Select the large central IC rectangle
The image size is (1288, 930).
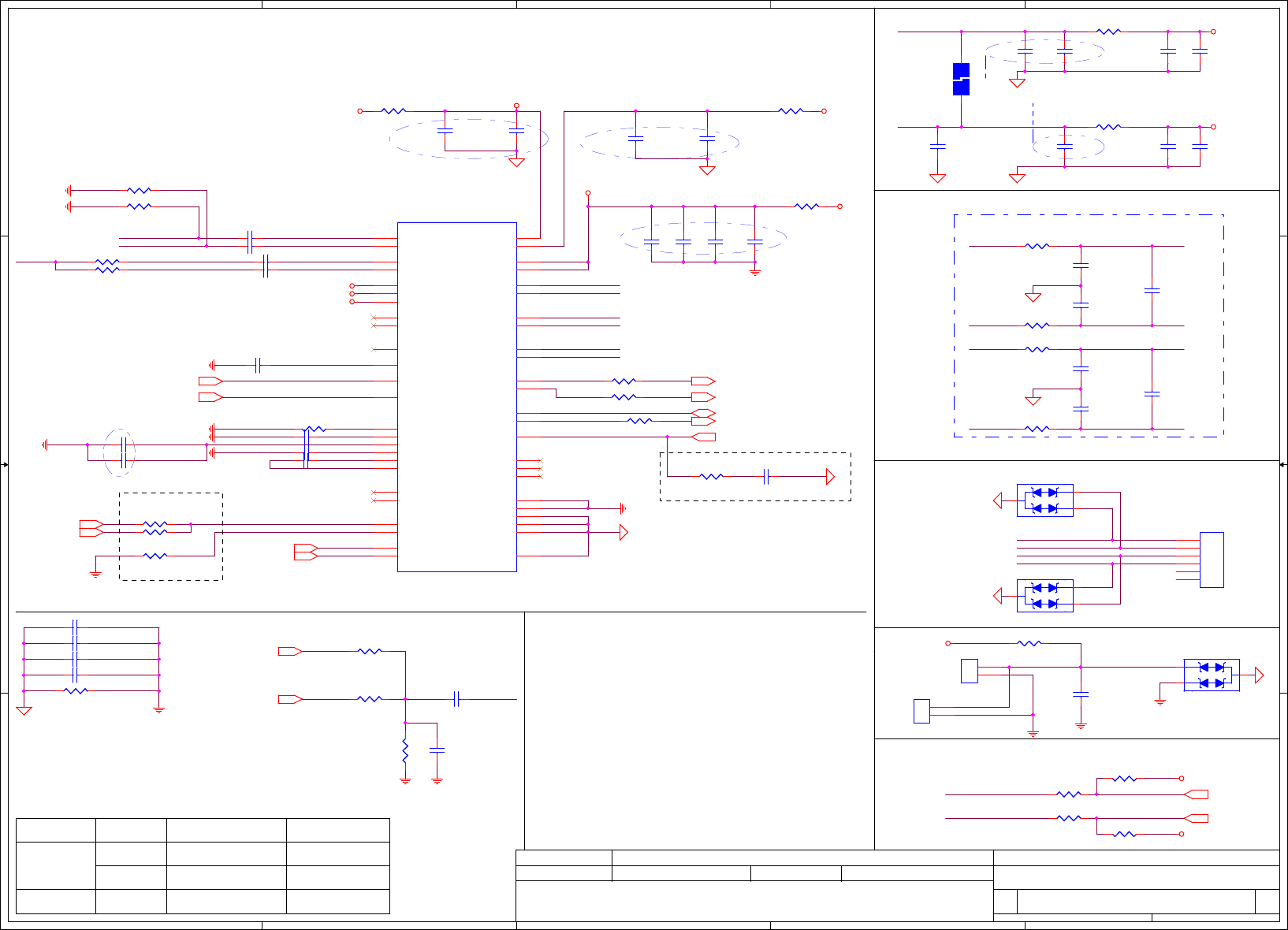457,397
